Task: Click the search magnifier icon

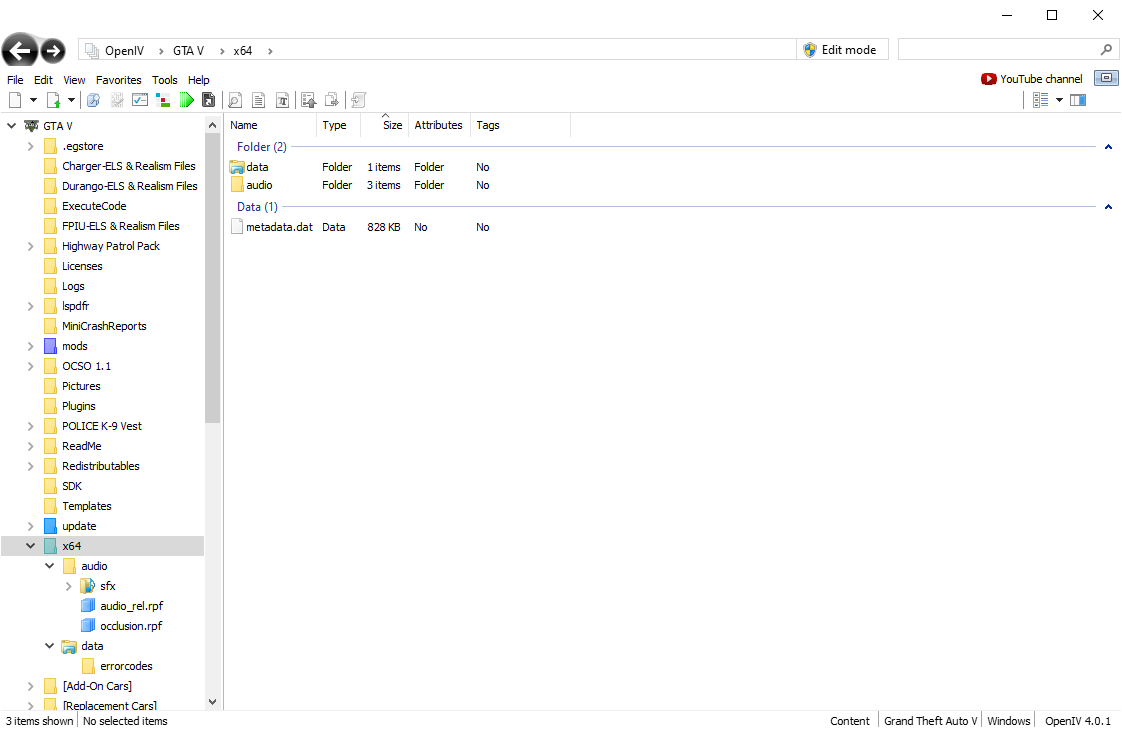Action: tap(1106, 49)
